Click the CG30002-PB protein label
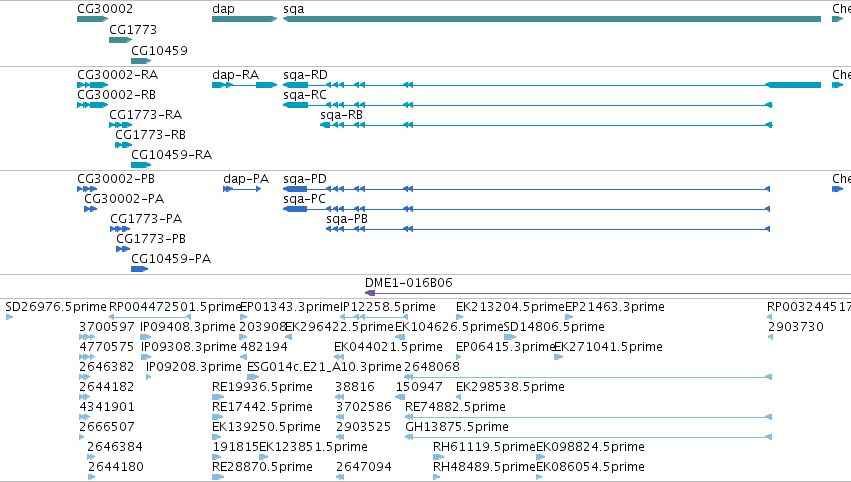 (x=116, y=179)
